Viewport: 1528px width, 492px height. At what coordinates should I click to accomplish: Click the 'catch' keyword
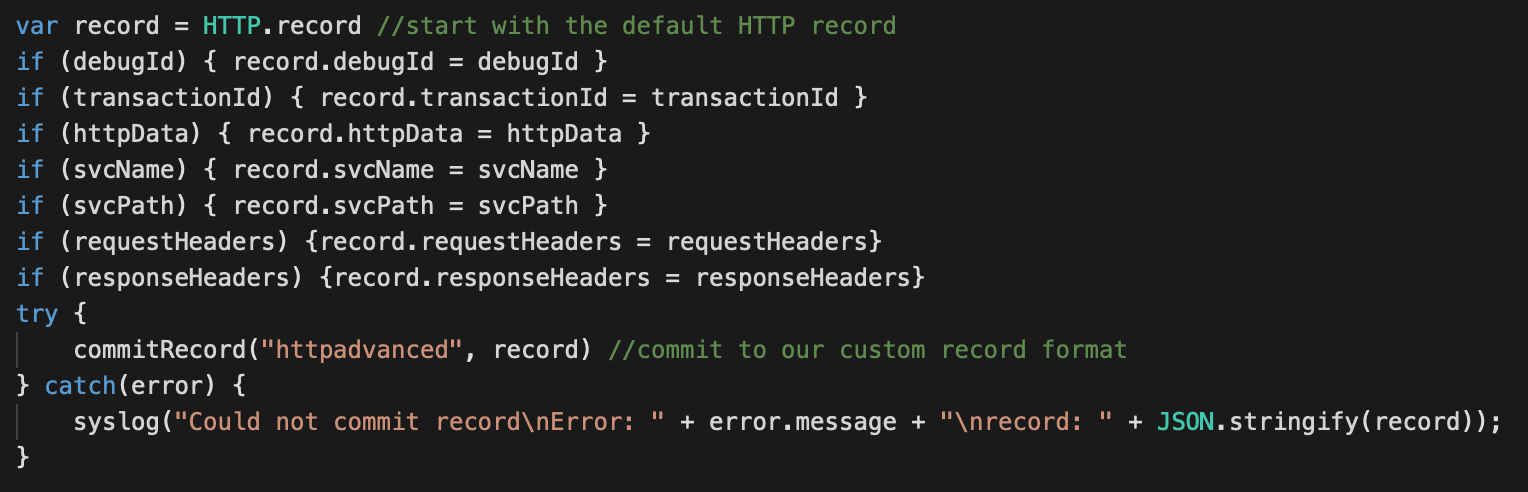click(x=81, y=385)
